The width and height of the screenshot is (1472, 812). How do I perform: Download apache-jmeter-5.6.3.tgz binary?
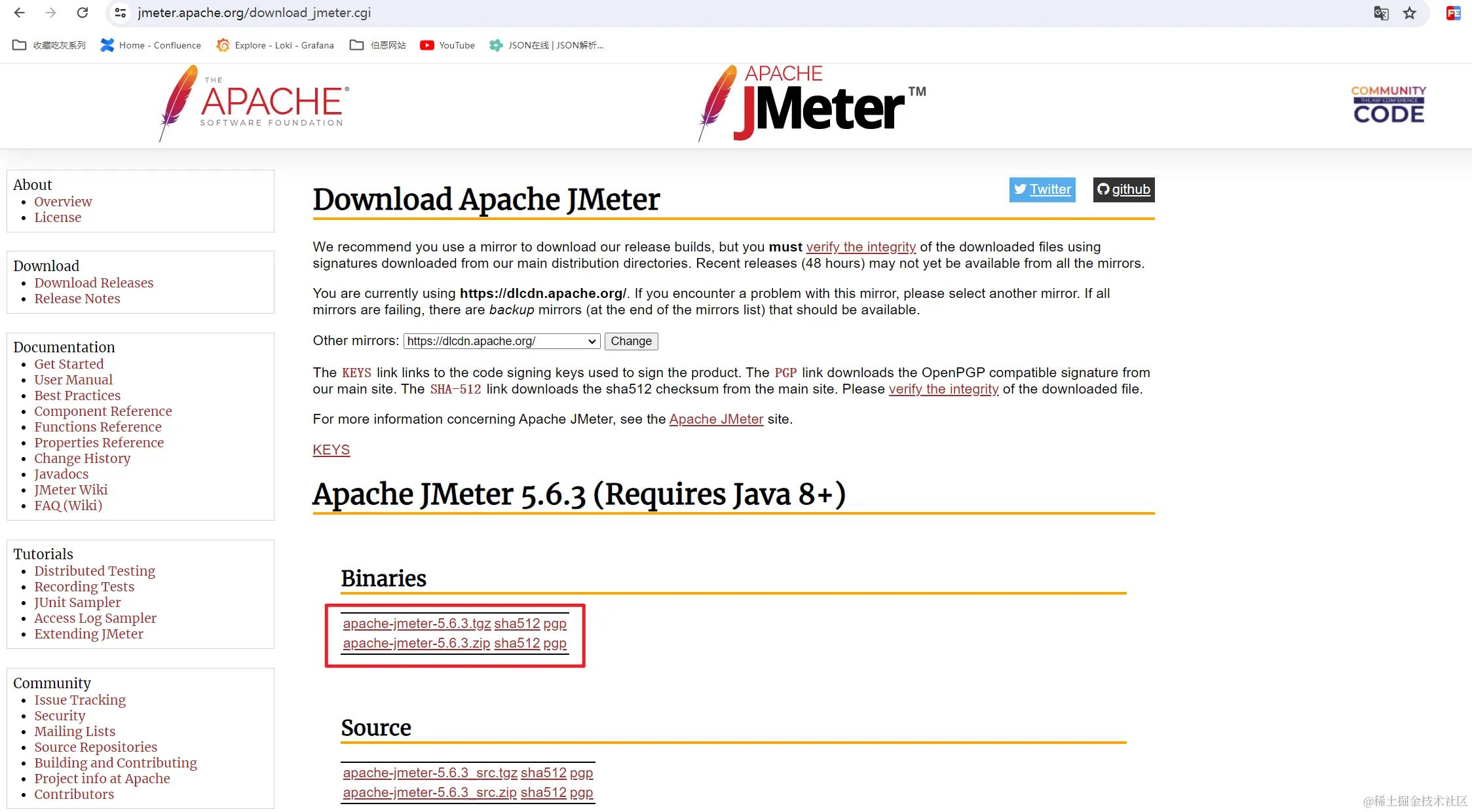click(417, 623)
